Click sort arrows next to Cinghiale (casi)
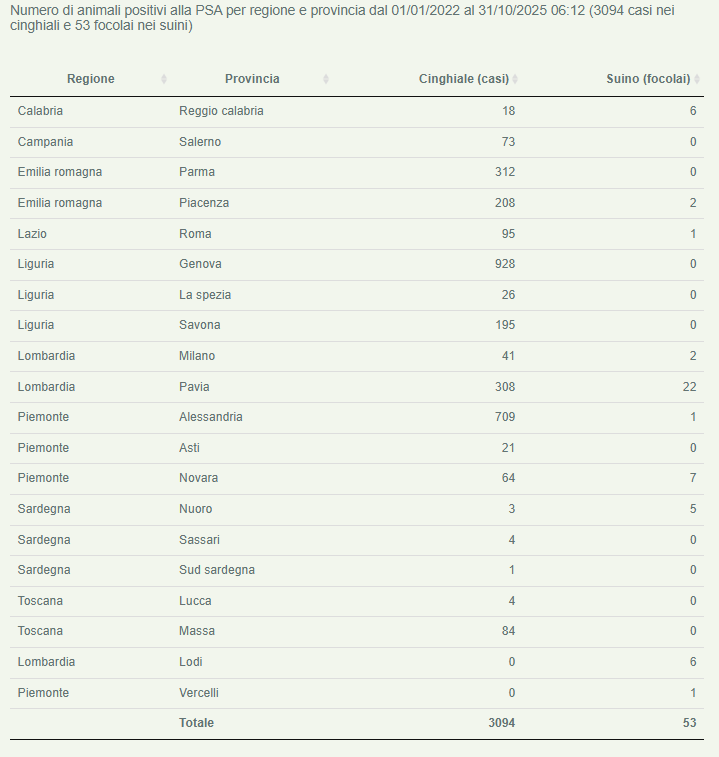The width and height of the screenshot is (719, 757). 515,79
